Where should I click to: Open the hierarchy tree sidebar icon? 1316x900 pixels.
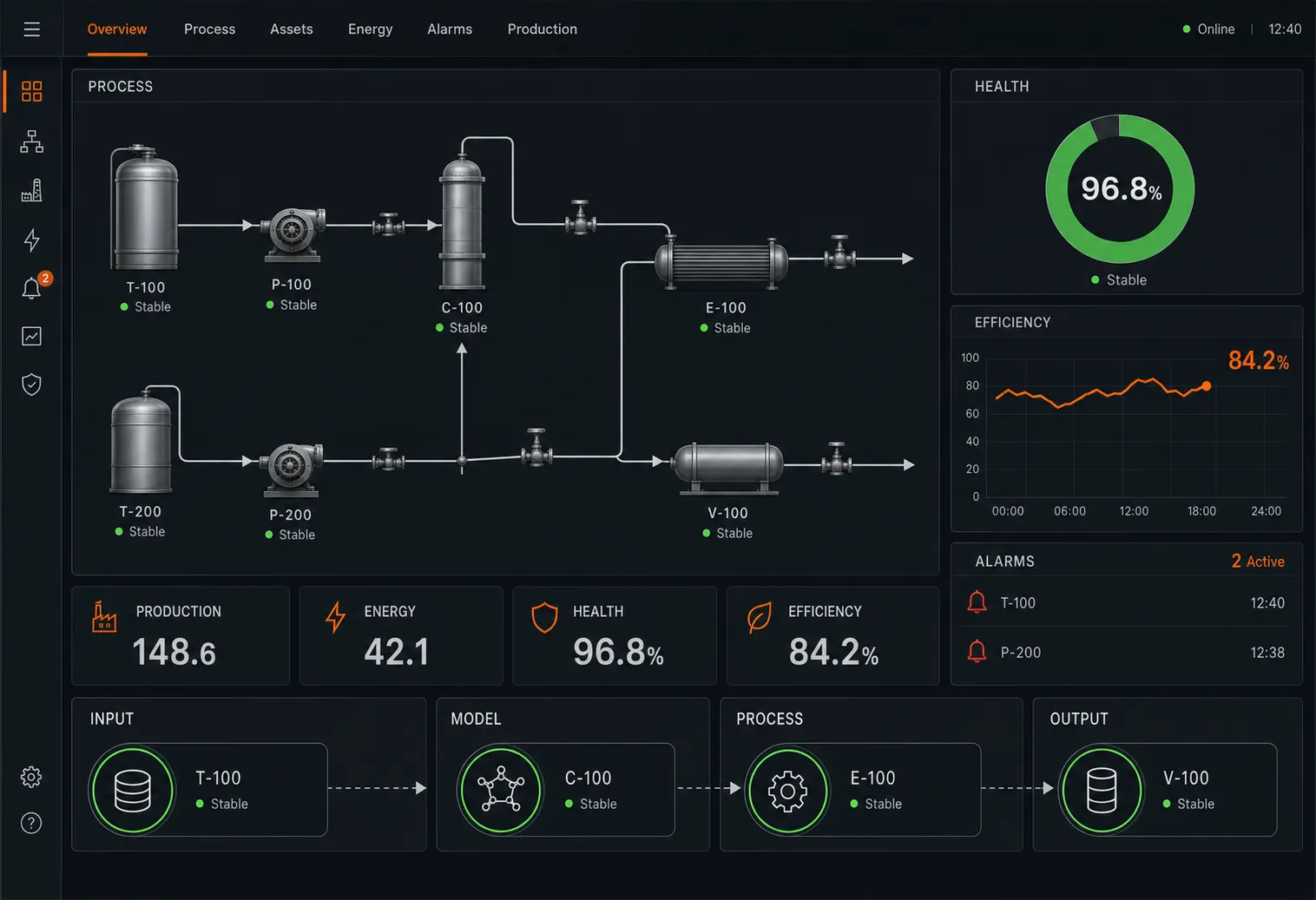32,141
